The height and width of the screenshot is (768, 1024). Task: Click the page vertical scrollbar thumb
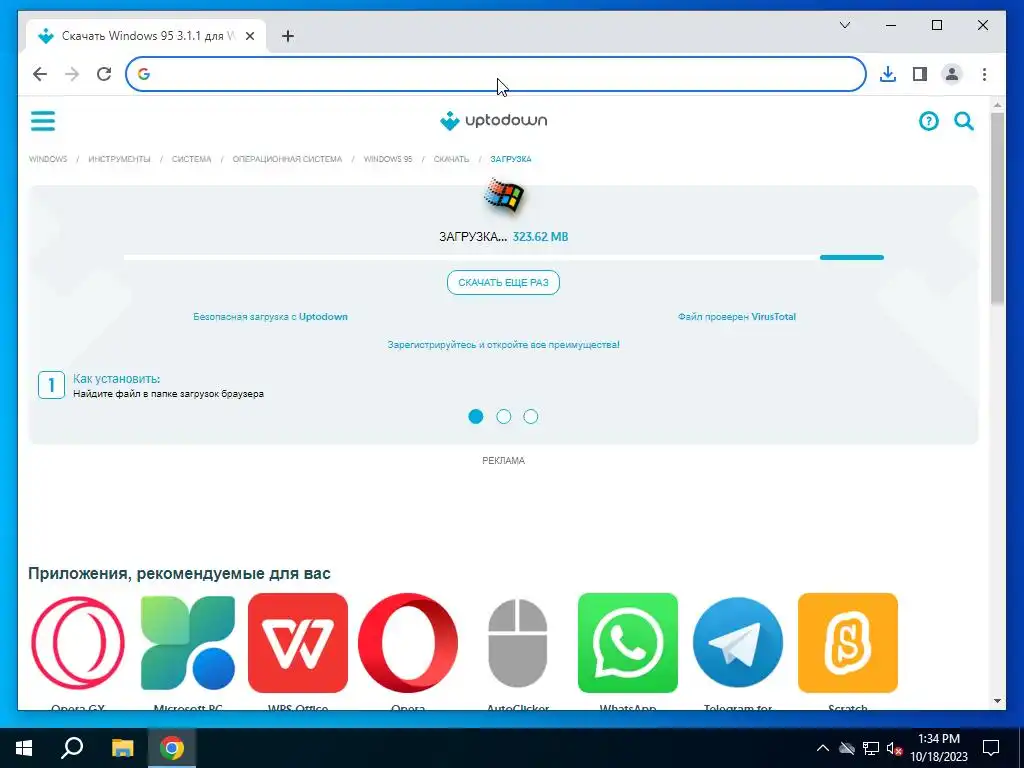[997, 208]
